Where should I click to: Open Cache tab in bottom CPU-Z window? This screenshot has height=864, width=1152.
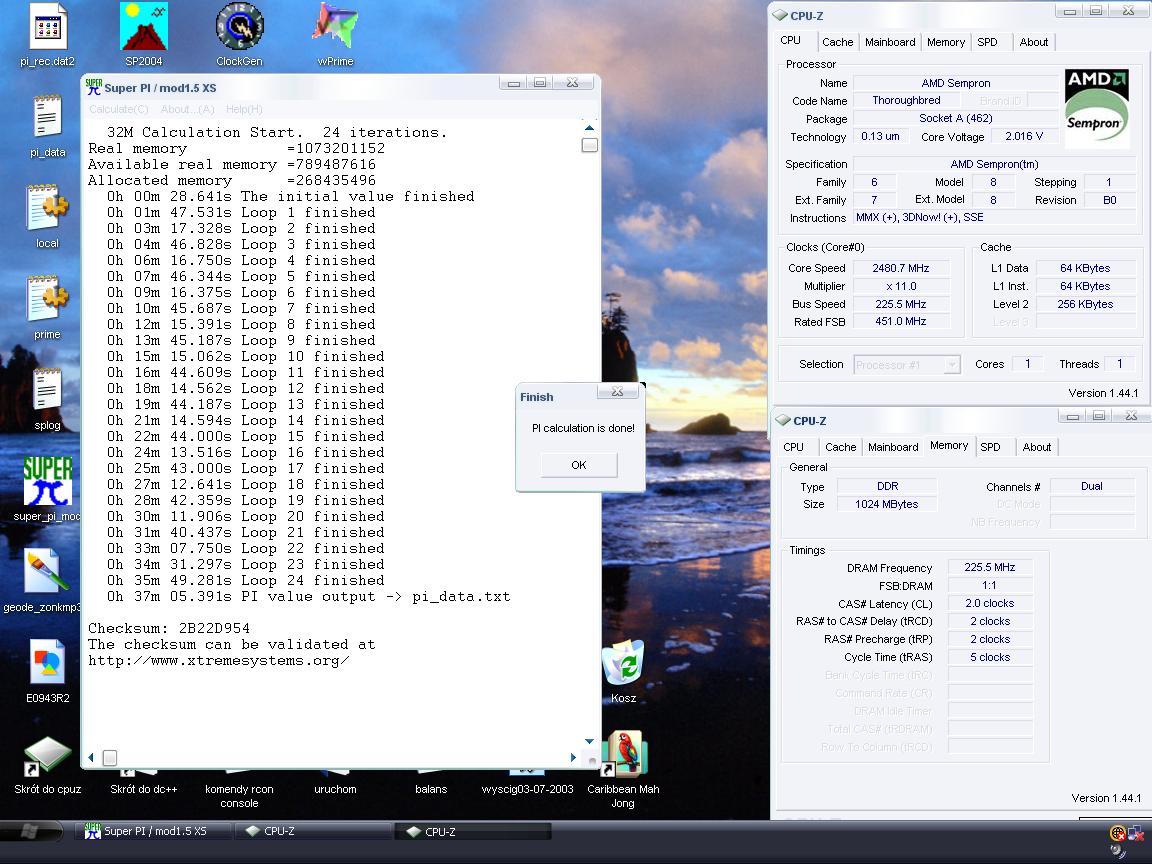click(840, 447)
